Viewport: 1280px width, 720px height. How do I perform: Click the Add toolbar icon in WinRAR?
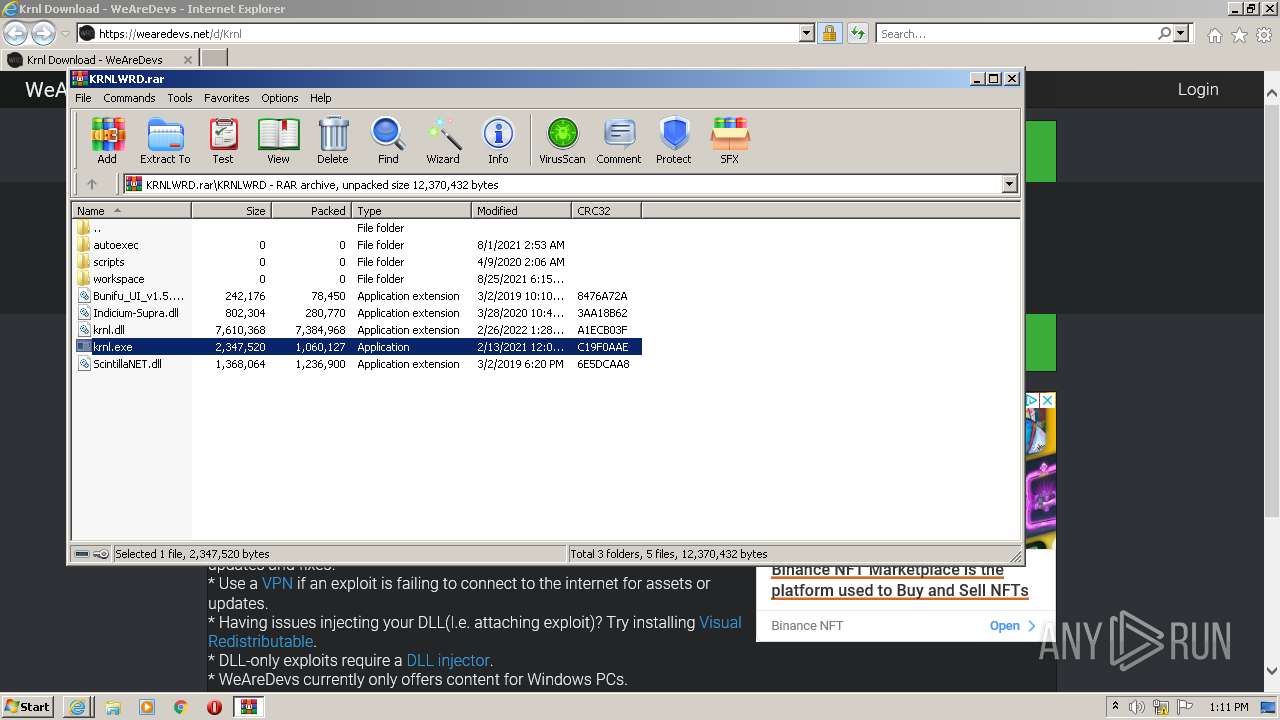pos(107,140)
